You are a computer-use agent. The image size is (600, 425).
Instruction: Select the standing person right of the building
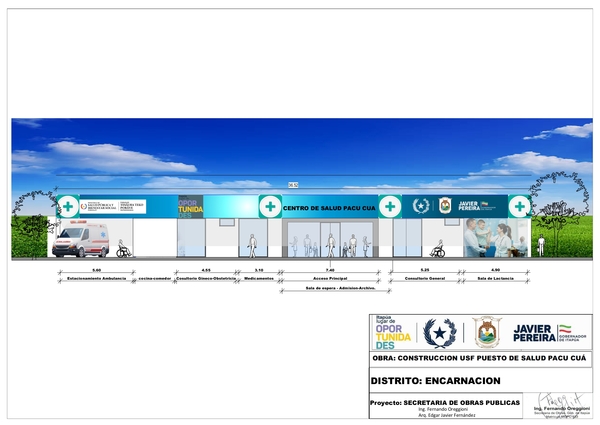(x=541, y=245)
